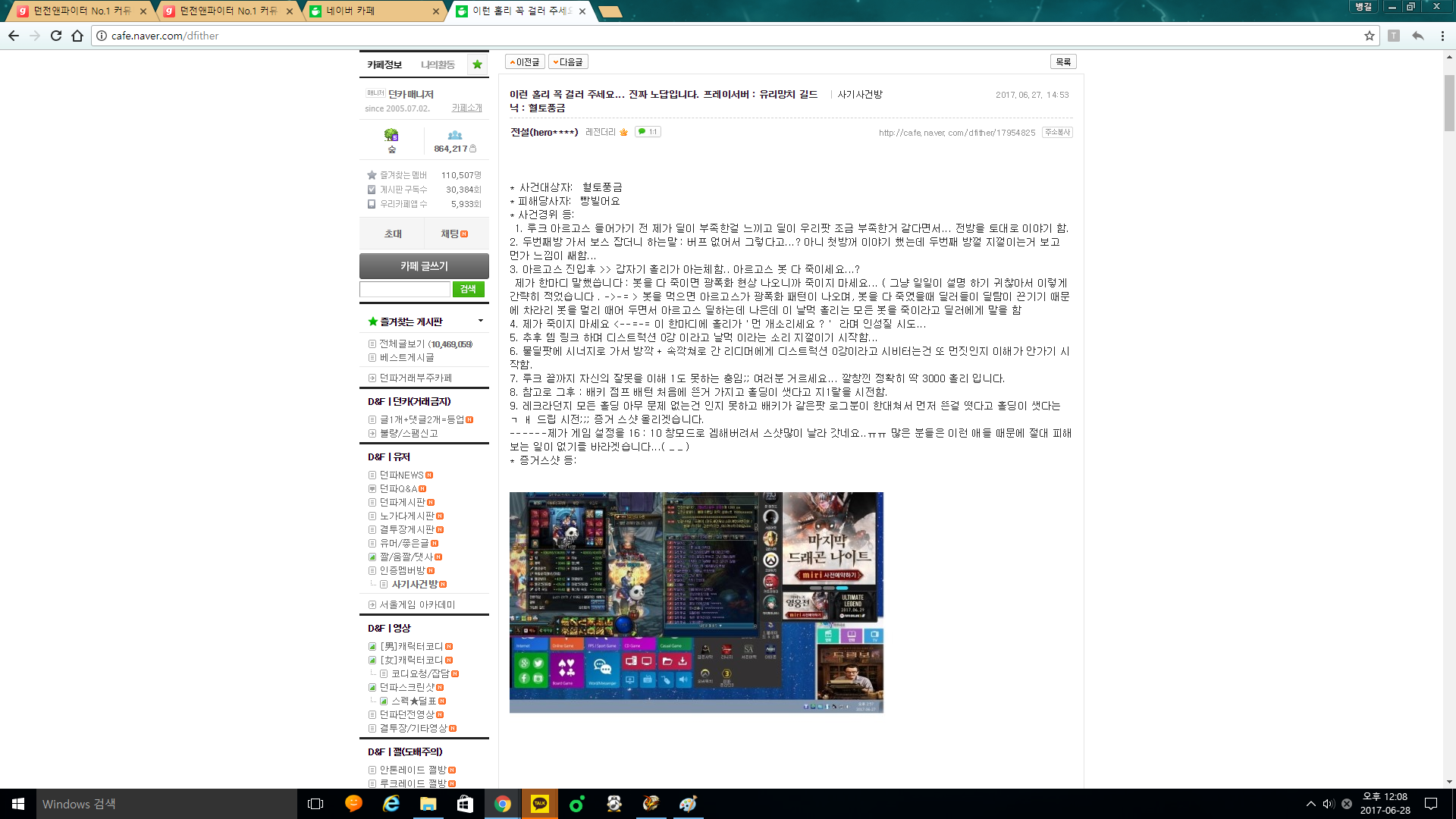Copy the post address with 주소복사

1057,132
